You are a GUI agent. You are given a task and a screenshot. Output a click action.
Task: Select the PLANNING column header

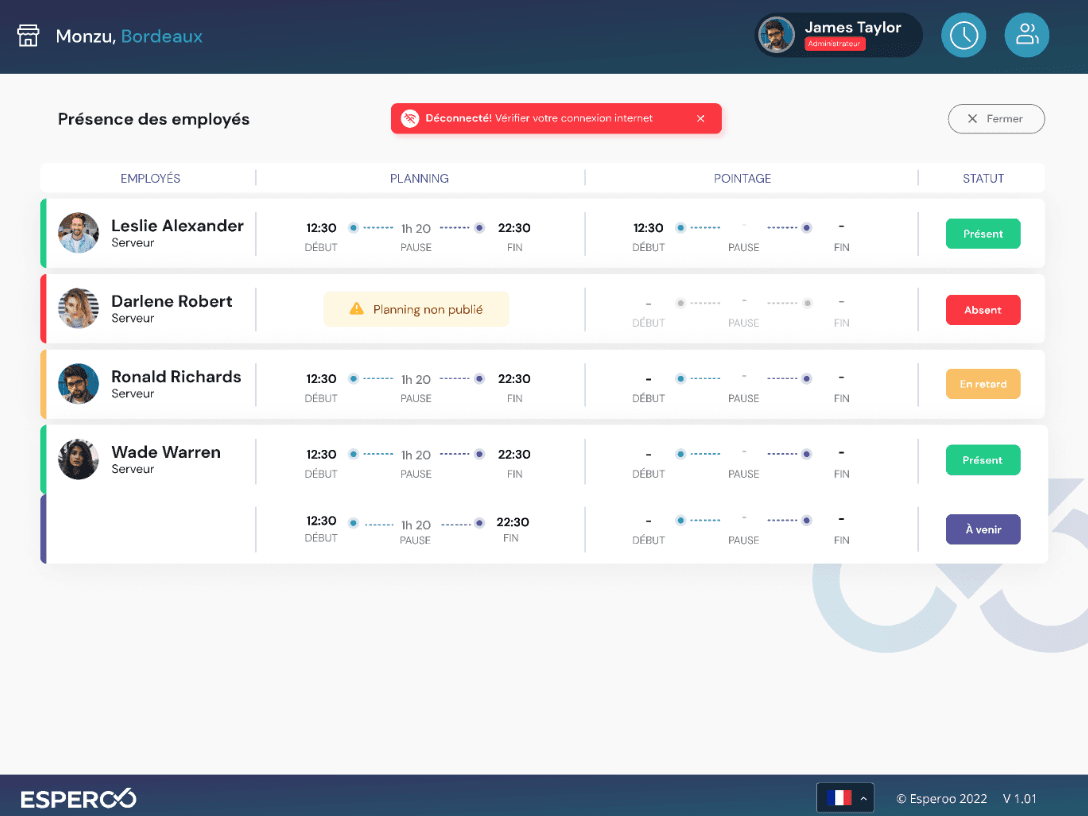[x=419, y=178]
